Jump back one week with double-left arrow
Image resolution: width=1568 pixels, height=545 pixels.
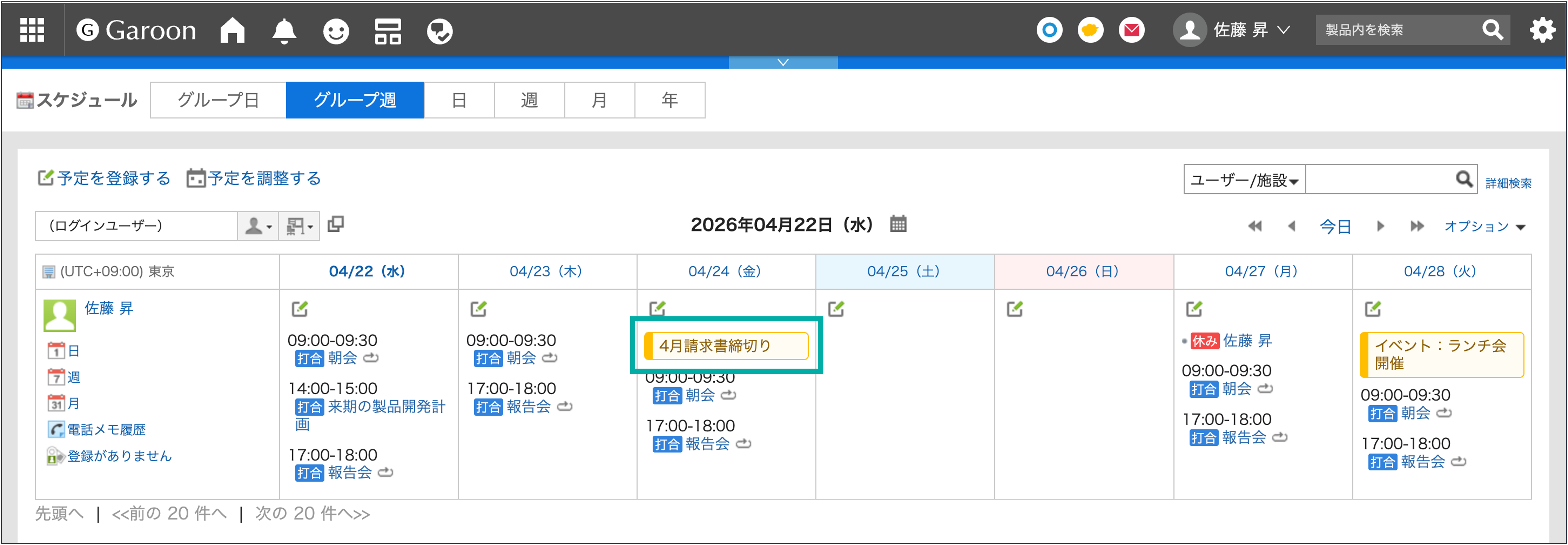pyautogui.click(x=1255, y=227)
